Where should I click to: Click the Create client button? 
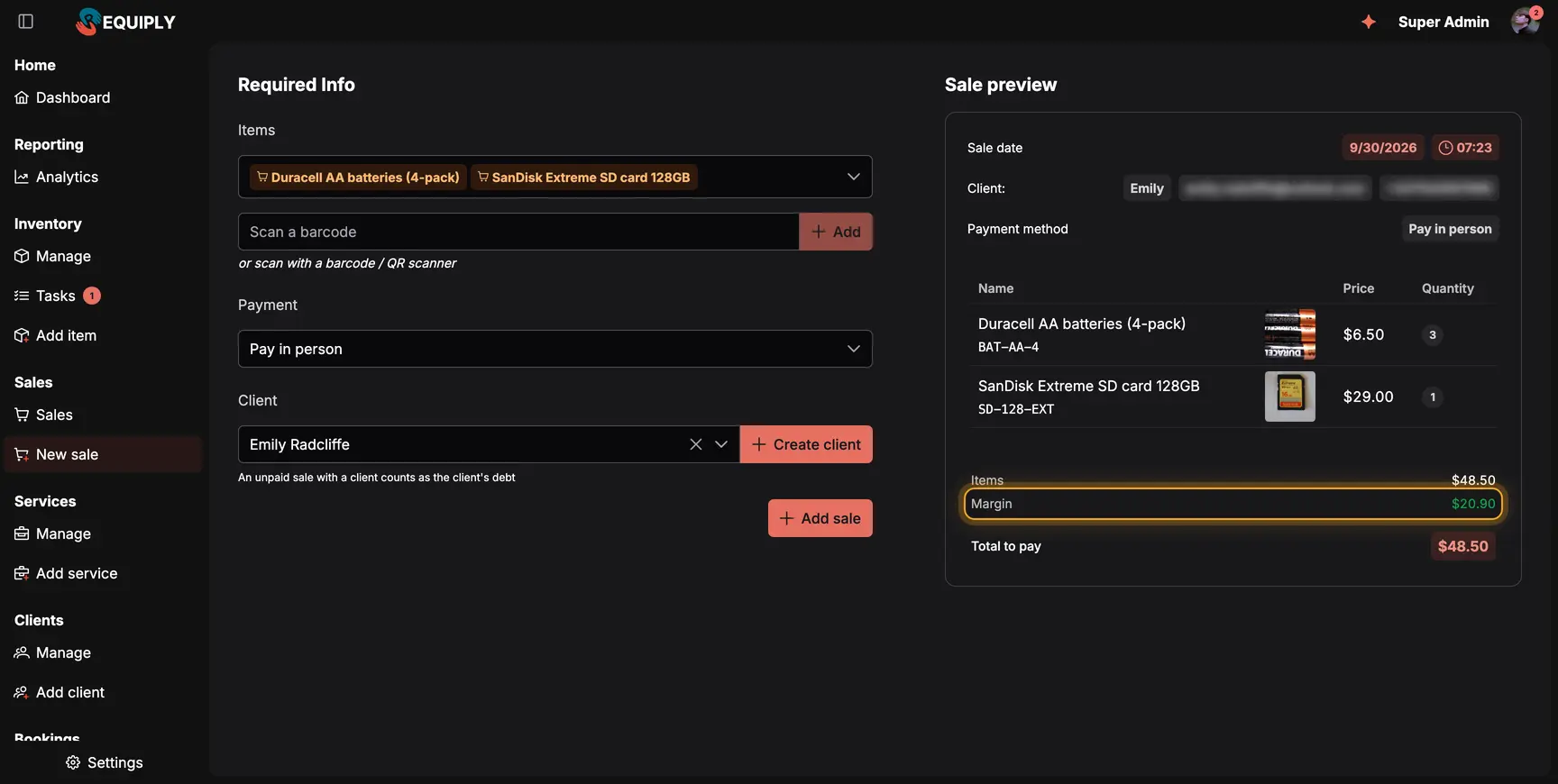(x=806, y=444)
